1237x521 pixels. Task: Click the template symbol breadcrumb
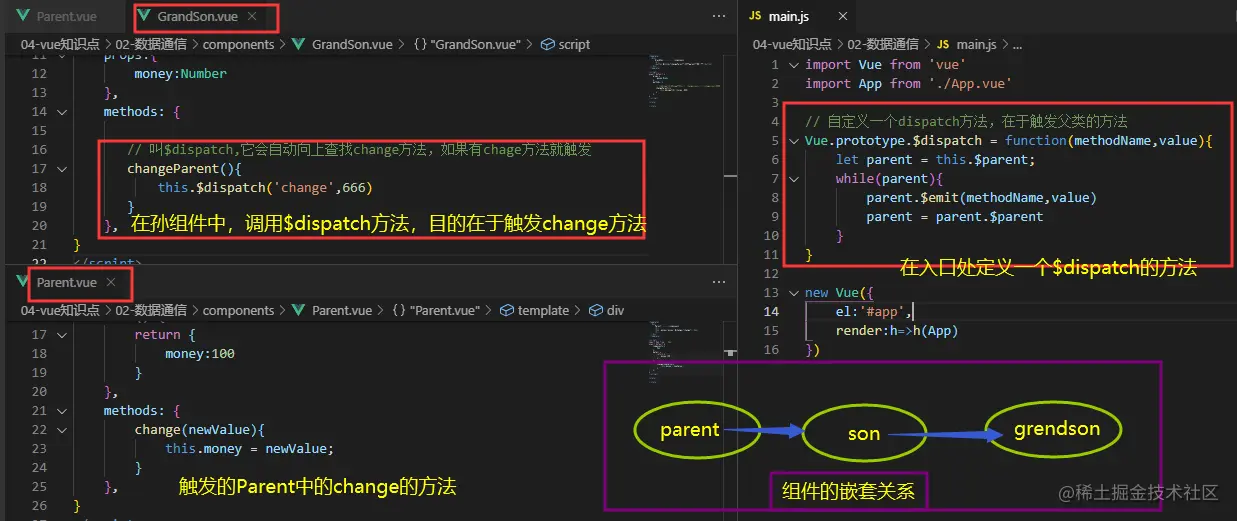[x=533, y=310]
